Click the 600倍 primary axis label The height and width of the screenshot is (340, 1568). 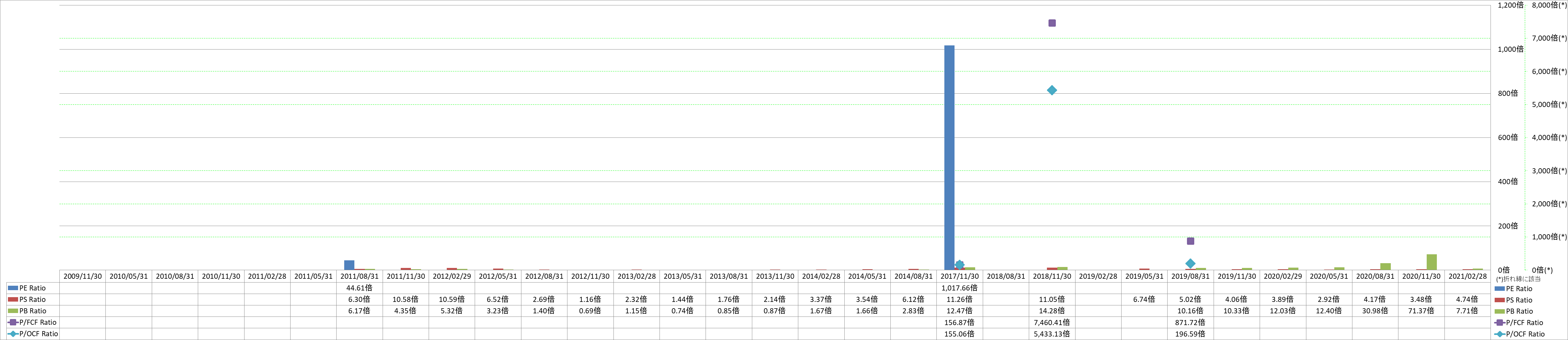point(1508,137)
